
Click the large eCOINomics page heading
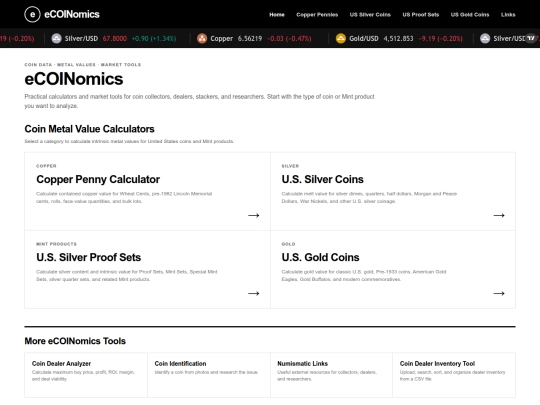pyautogui.click(x=74, y=79)
